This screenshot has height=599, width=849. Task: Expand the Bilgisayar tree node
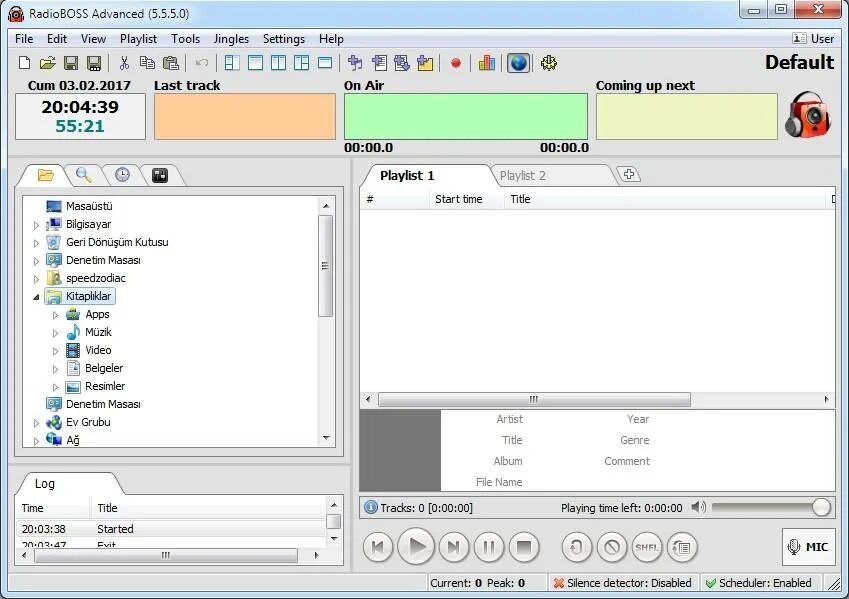click(36, 225)
